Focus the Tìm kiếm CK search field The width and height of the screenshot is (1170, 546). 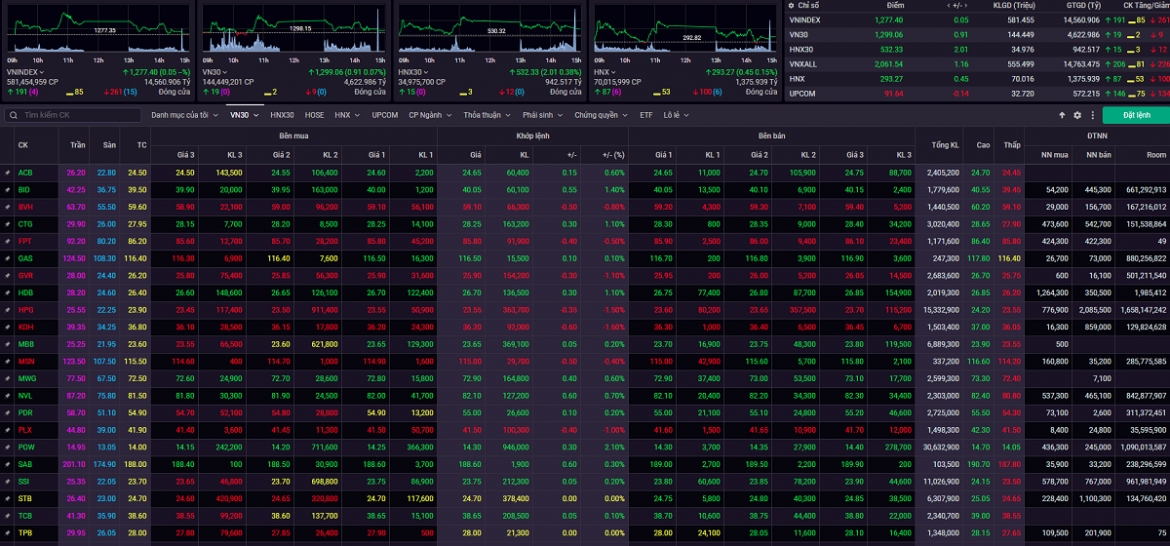[72, 116]
